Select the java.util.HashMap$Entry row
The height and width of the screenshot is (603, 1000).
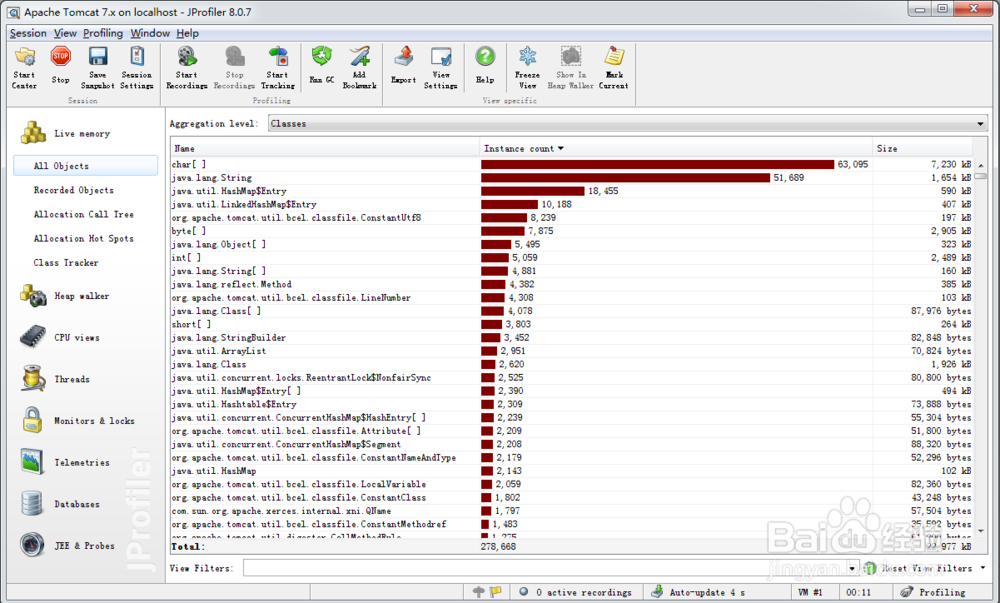pyautogui.click(x=572, y=191)
